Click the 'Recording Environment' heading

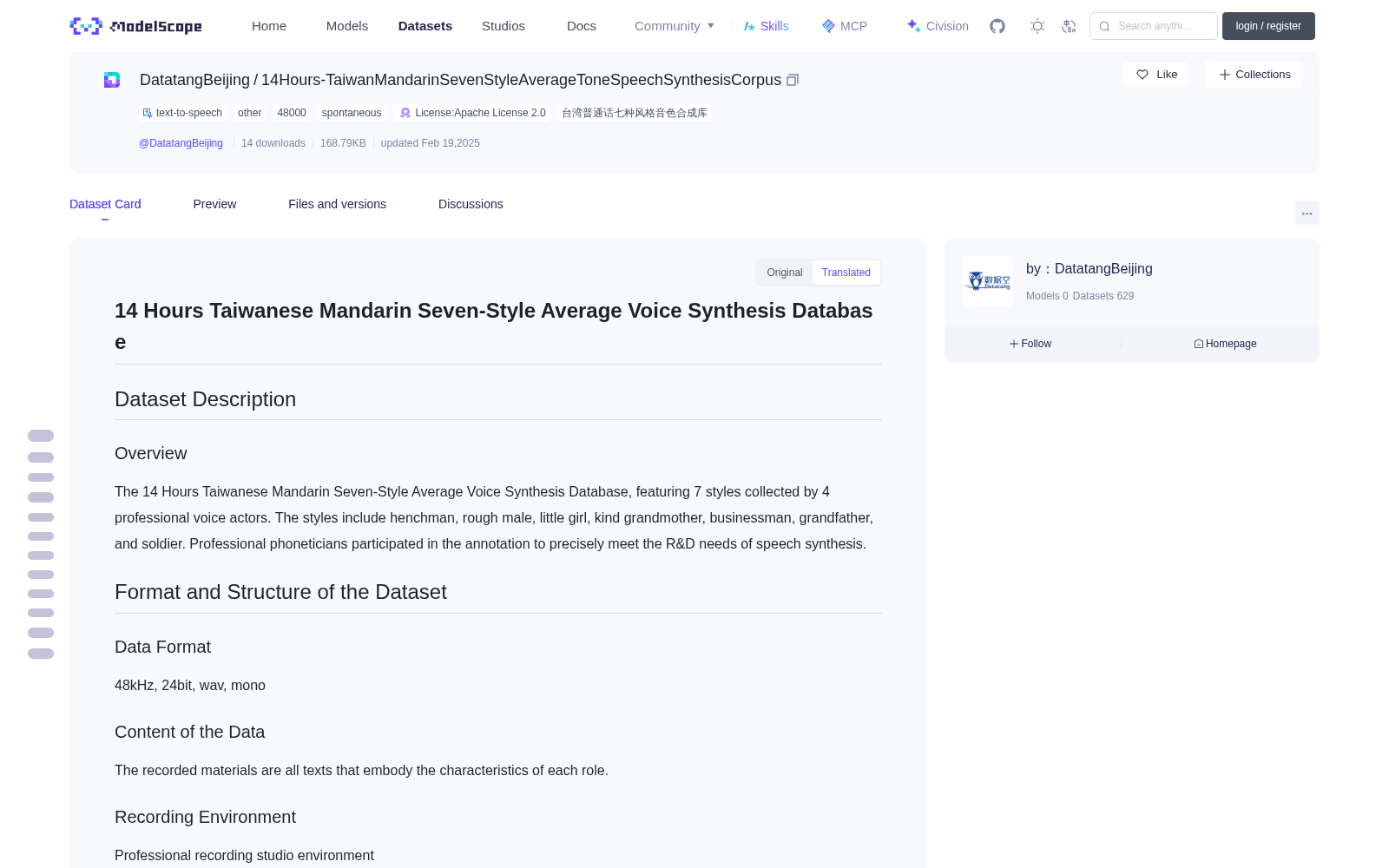tap(206, 817)
